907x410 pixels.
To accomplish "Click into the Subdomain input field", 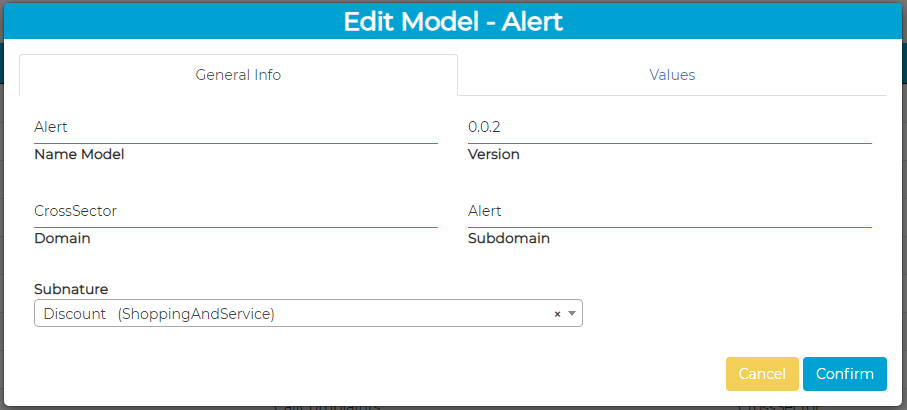I will click(x=670, y=211).
